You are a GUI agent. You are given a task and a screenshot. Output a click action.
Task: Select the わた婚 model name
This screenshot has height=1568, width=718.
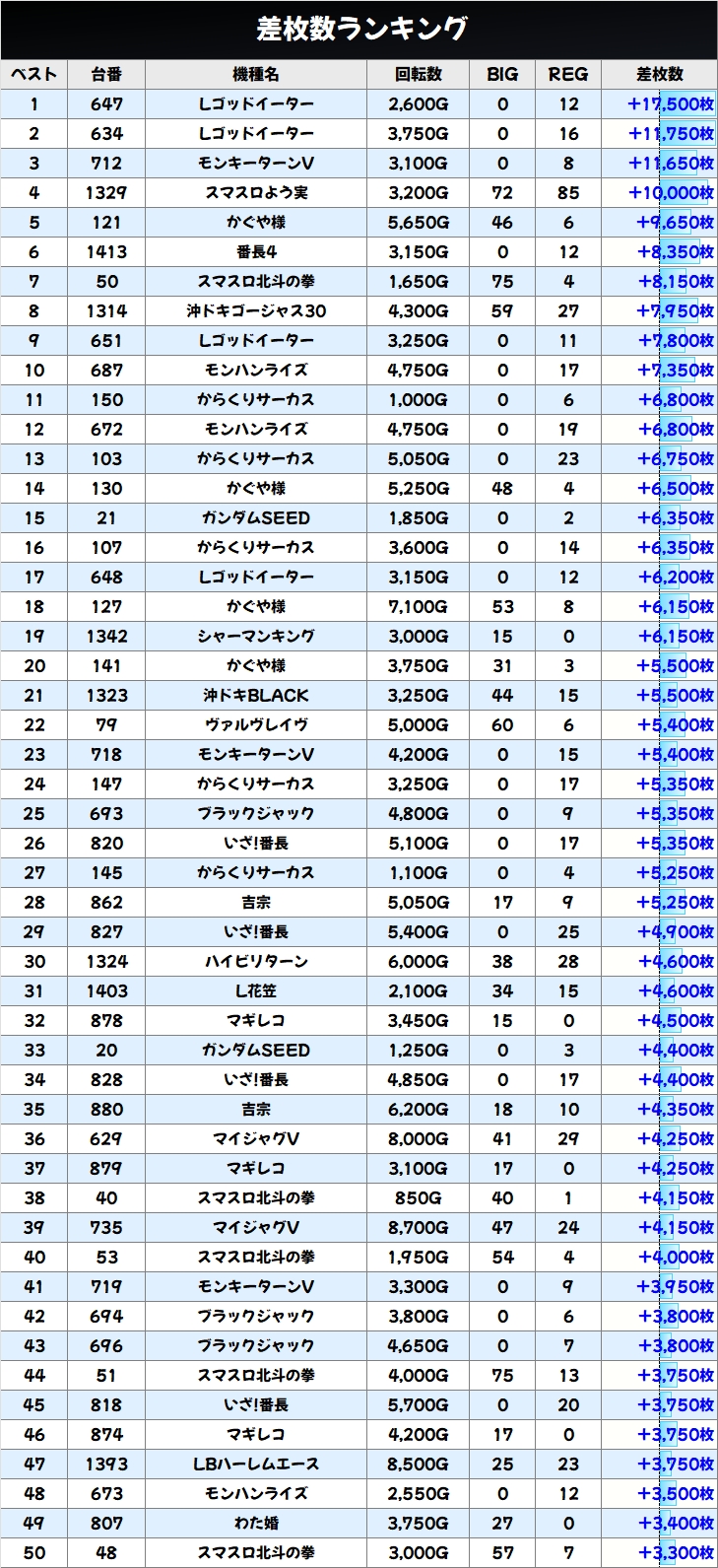click(256, 1523)
